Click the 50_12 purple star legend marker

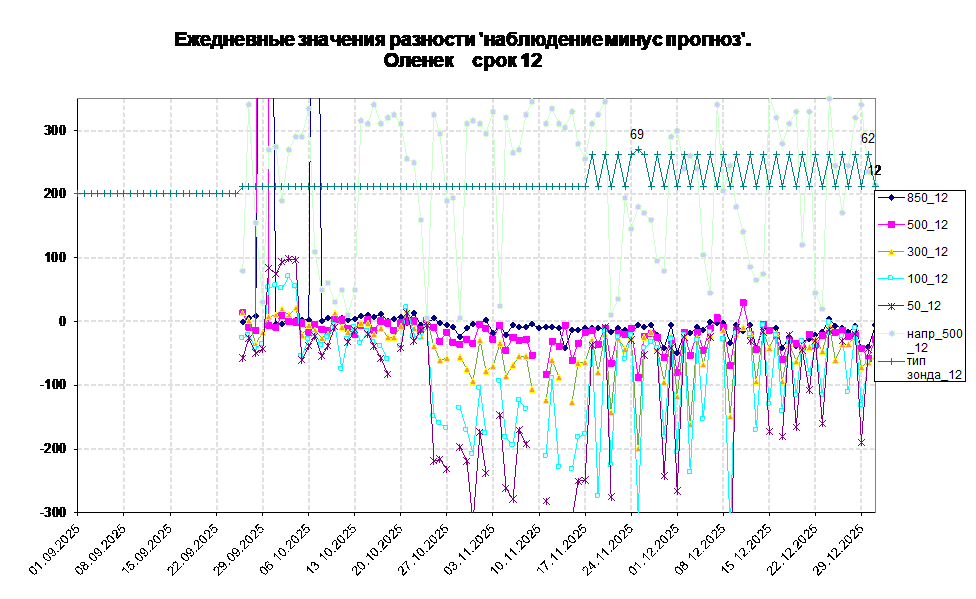tap(891, 306)
